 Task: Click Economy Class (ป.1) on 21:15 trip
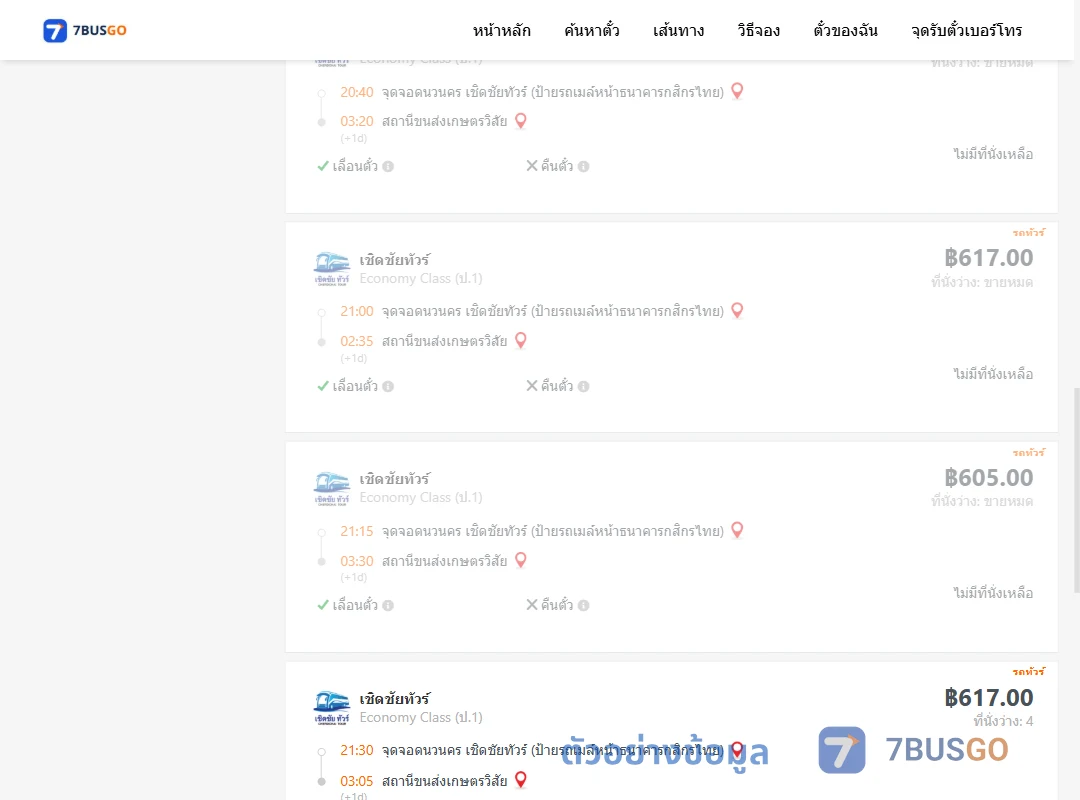click(421, 498)
